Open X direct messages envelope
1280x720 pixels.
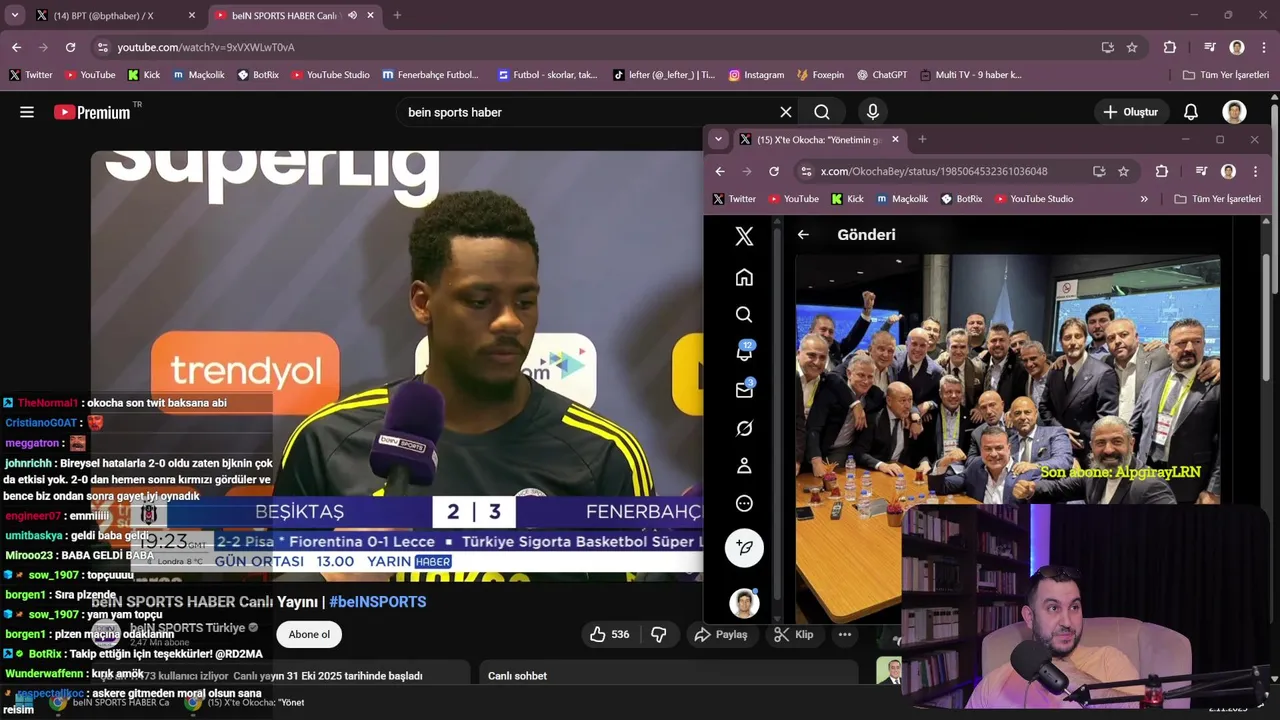pos(744,390)
